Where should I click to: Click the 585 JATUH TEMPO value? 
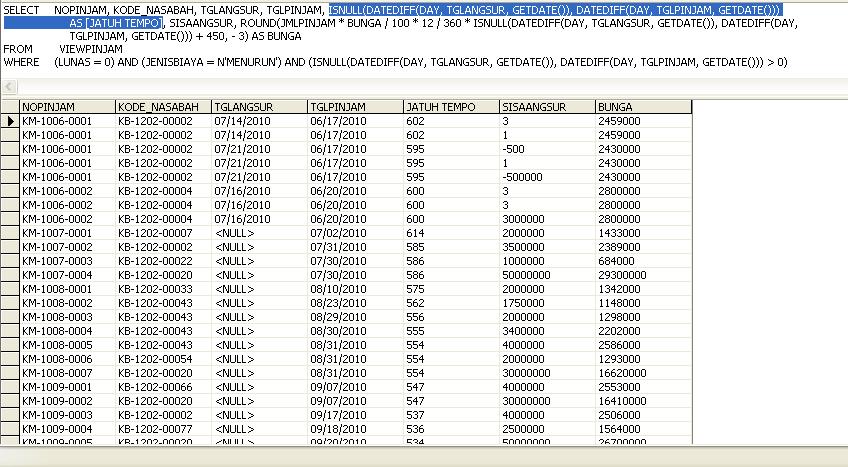pos(451,247)
